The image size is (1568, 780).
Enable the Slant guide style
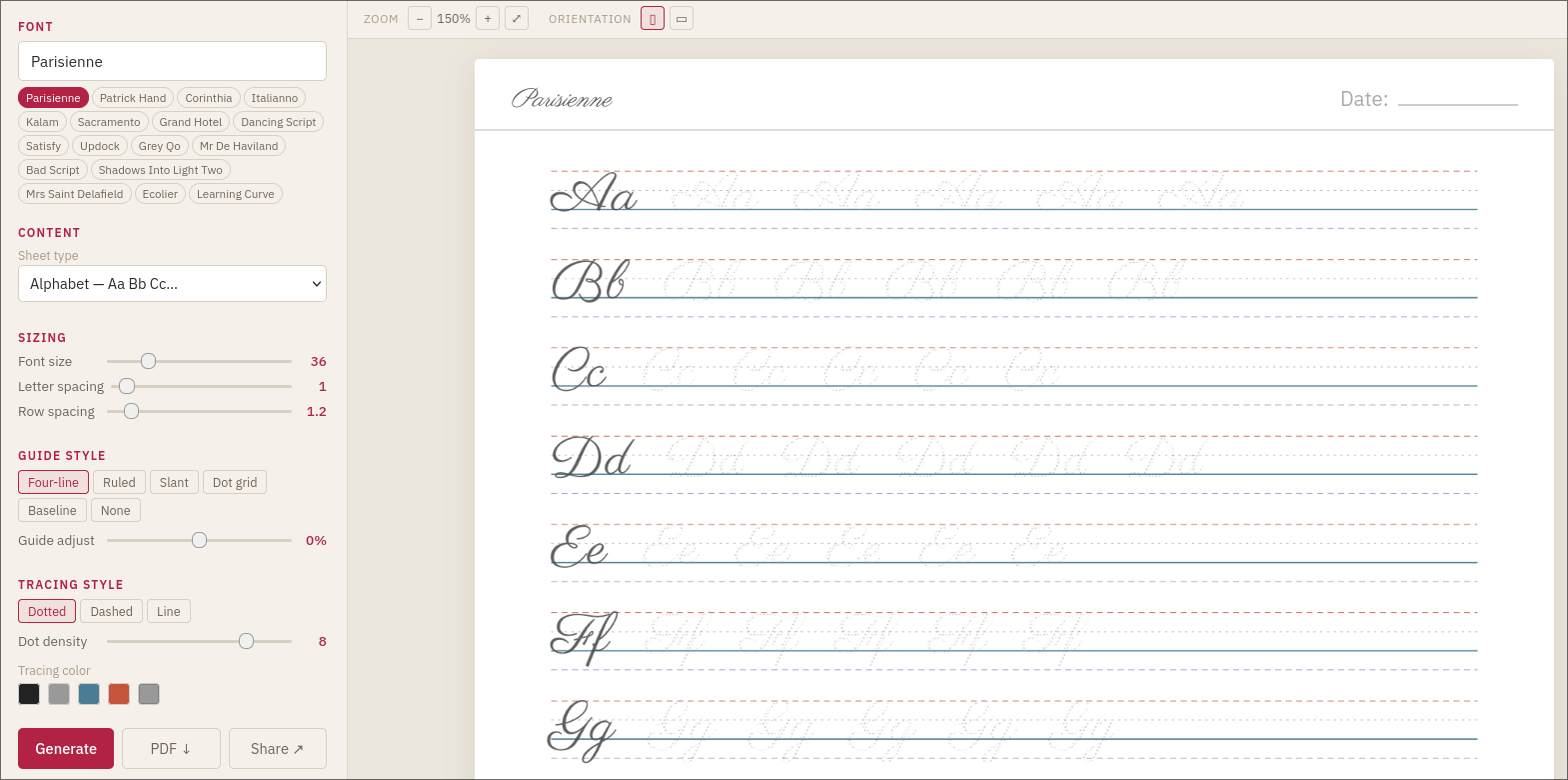coord(174,482)
